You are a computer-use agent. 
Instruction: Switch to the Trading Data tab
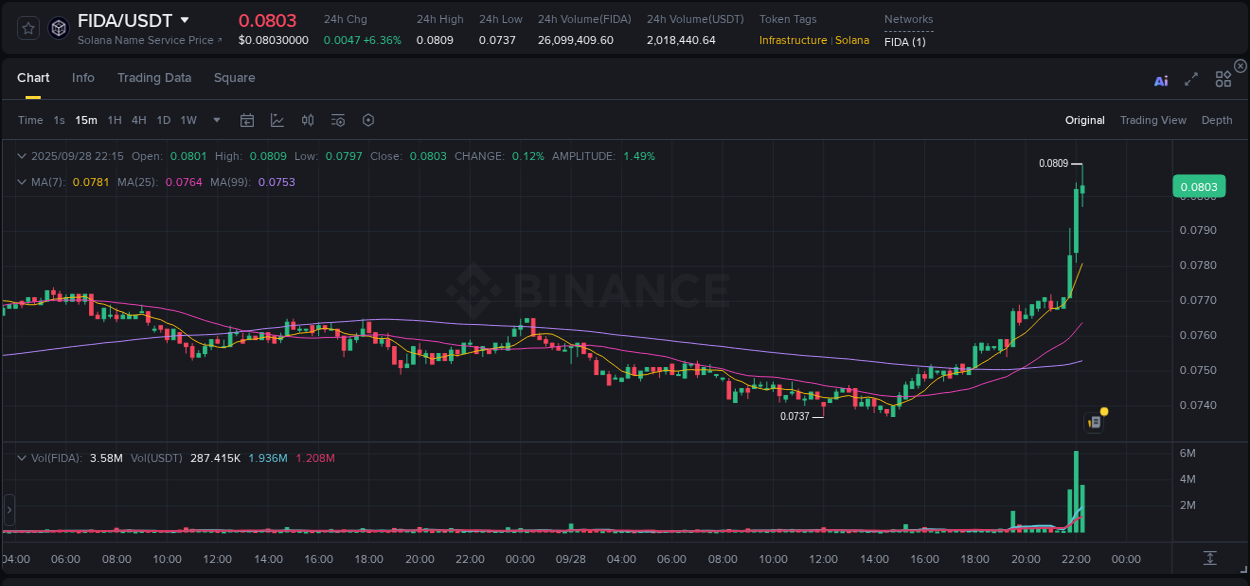tap(154, 78)
